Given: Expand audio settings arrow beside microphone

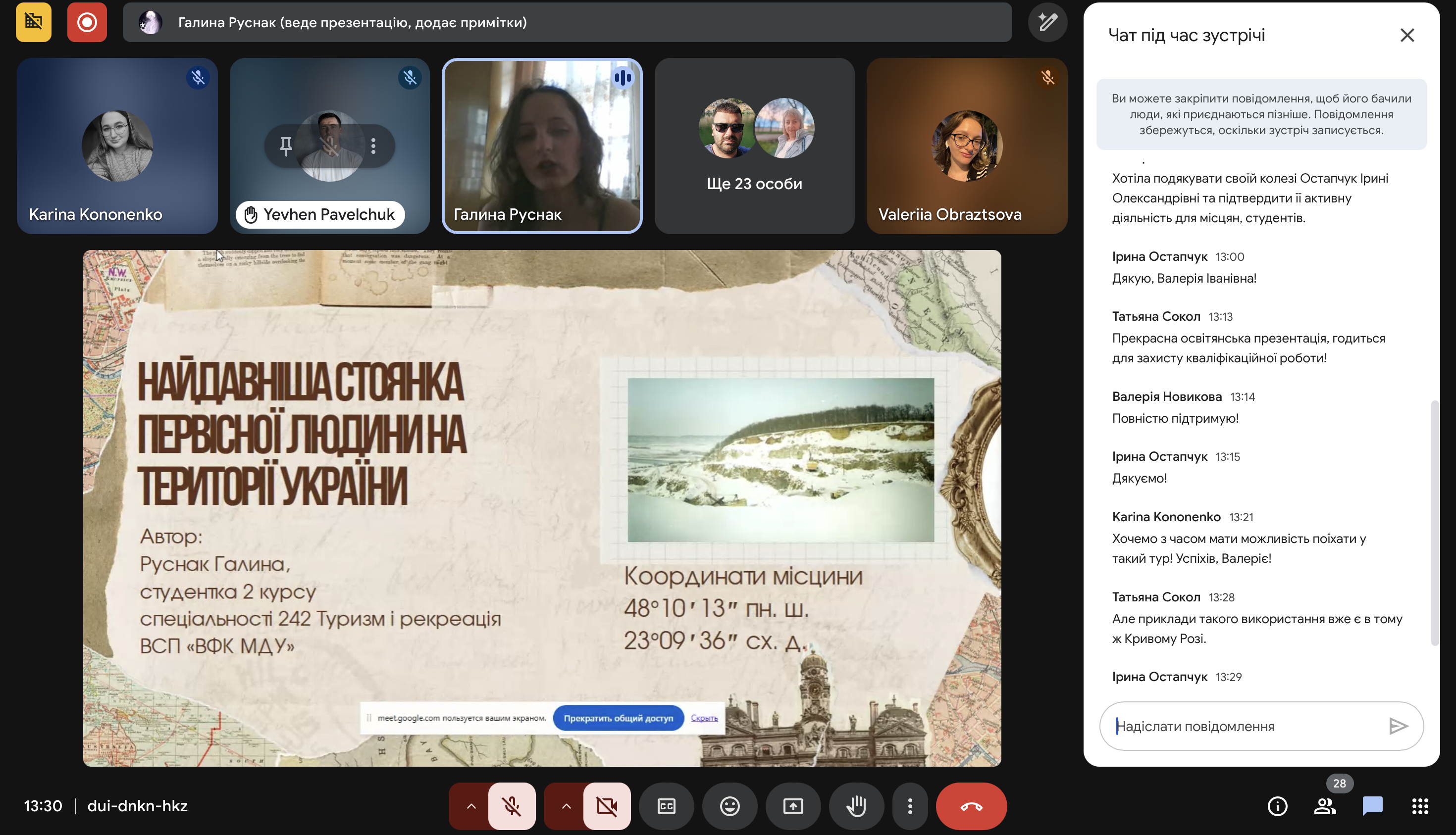Looking at the screenshot, I should coord(470,806).
